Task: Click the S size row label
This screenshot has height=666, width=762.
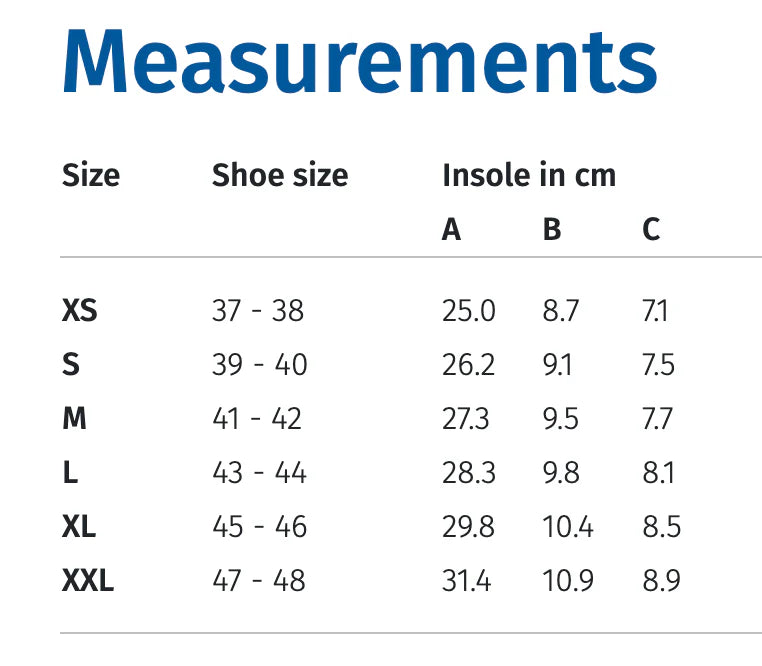Action: coord(70,365)
